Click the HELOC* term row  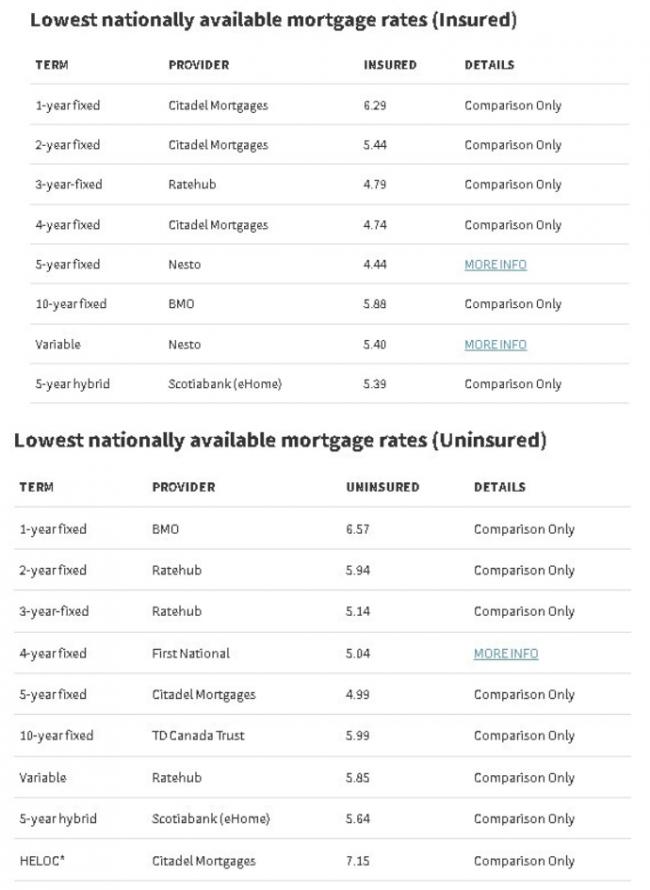tap(322, 860)
